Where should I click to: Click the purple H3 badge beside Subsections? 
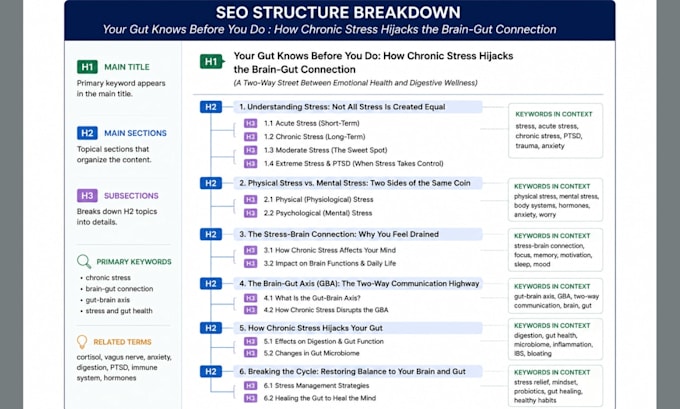(87, 196)
